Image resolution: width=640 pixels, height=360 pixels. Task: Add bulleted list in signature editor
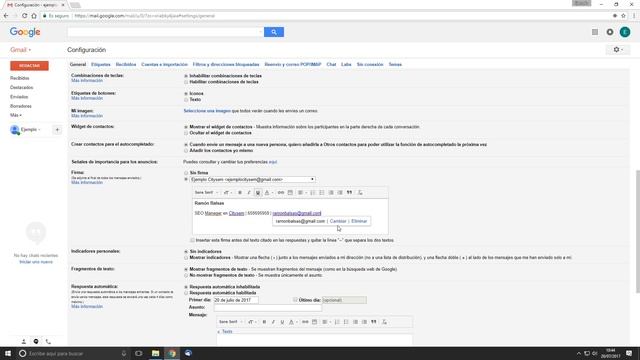click(x=322, y=192)
